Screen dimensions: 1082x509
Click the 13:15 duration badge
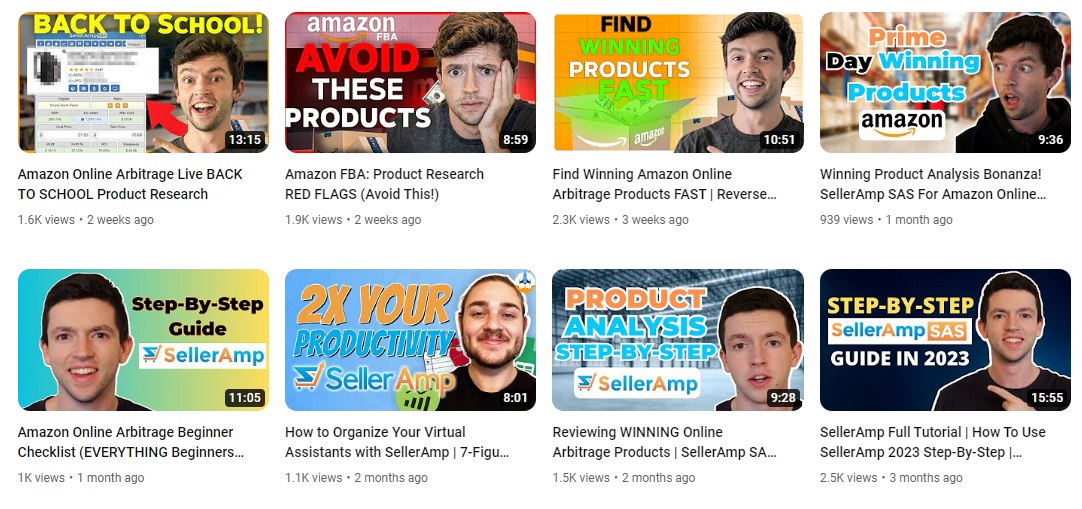(244, 140)
